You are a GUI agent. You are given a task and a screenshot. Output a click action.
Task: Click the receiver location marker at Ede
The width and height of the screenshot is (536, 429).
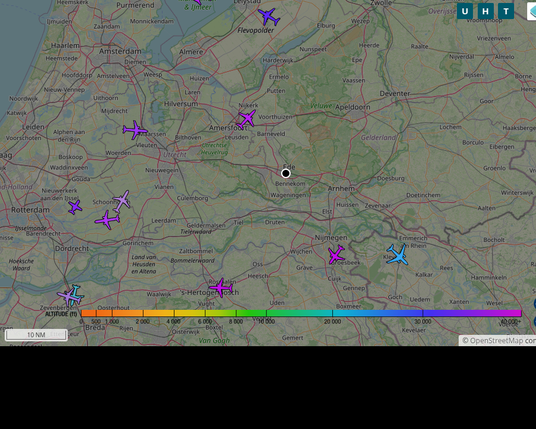click(286, 174)
